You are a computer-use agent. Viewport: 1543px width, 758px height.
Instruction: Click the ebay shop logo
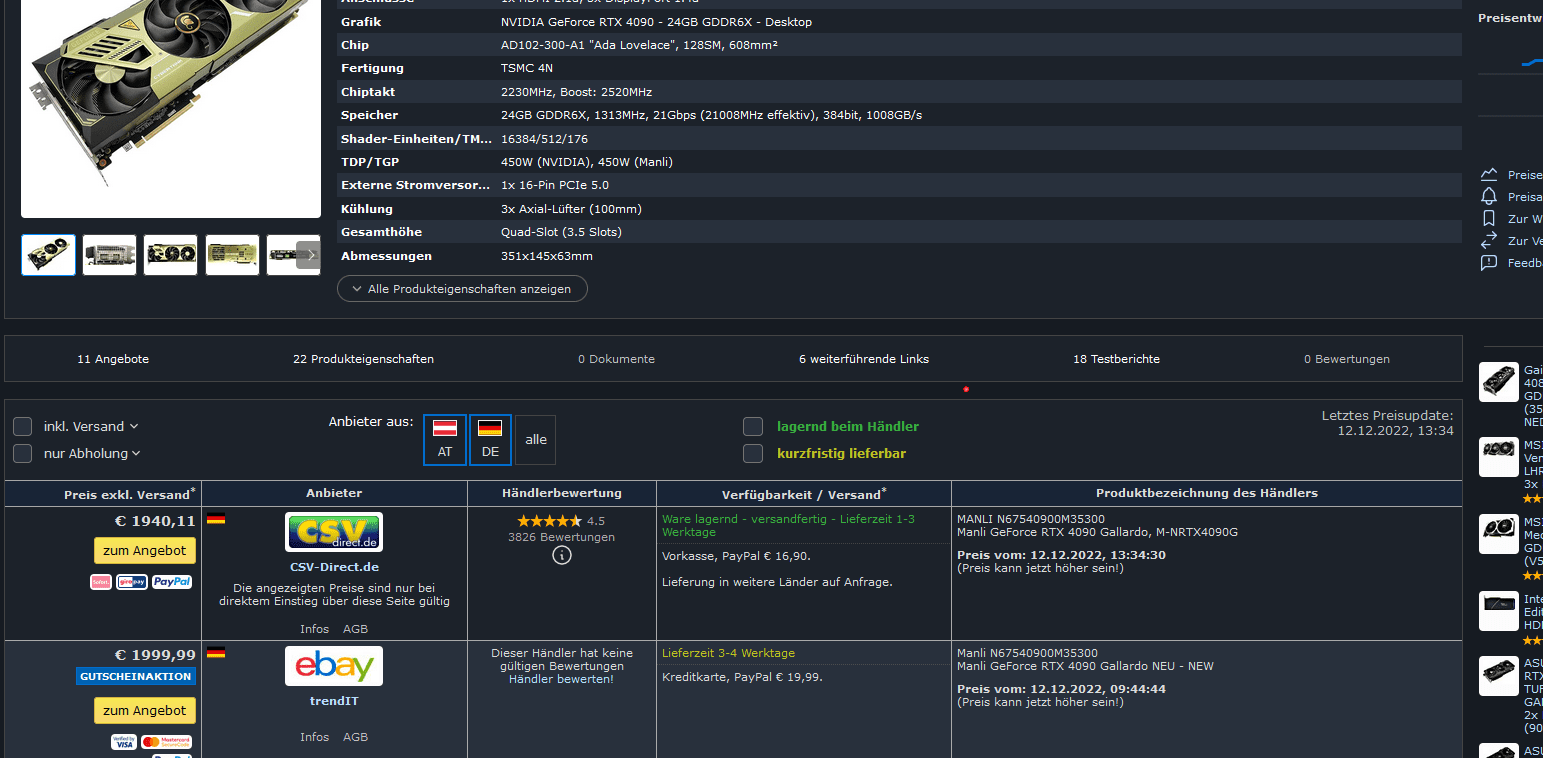tap(334, 666)
